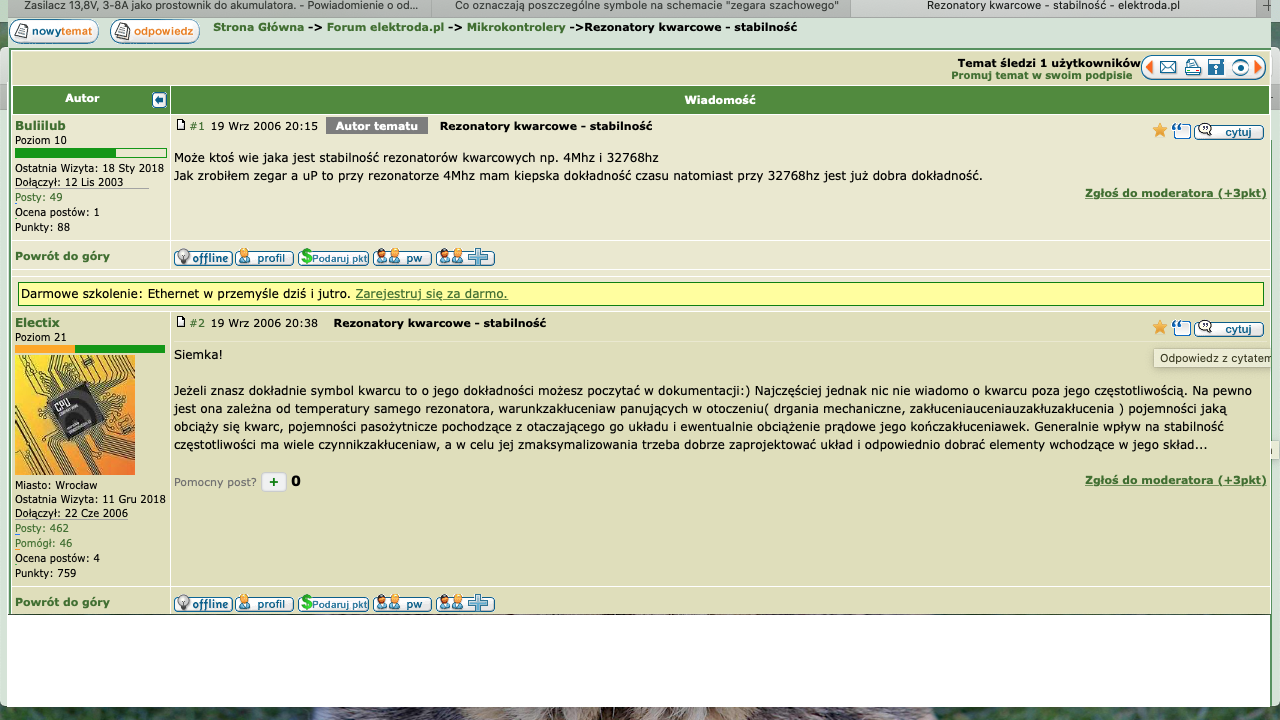
Task: Star post #2 by Electix
Action: coord(1160,327)
